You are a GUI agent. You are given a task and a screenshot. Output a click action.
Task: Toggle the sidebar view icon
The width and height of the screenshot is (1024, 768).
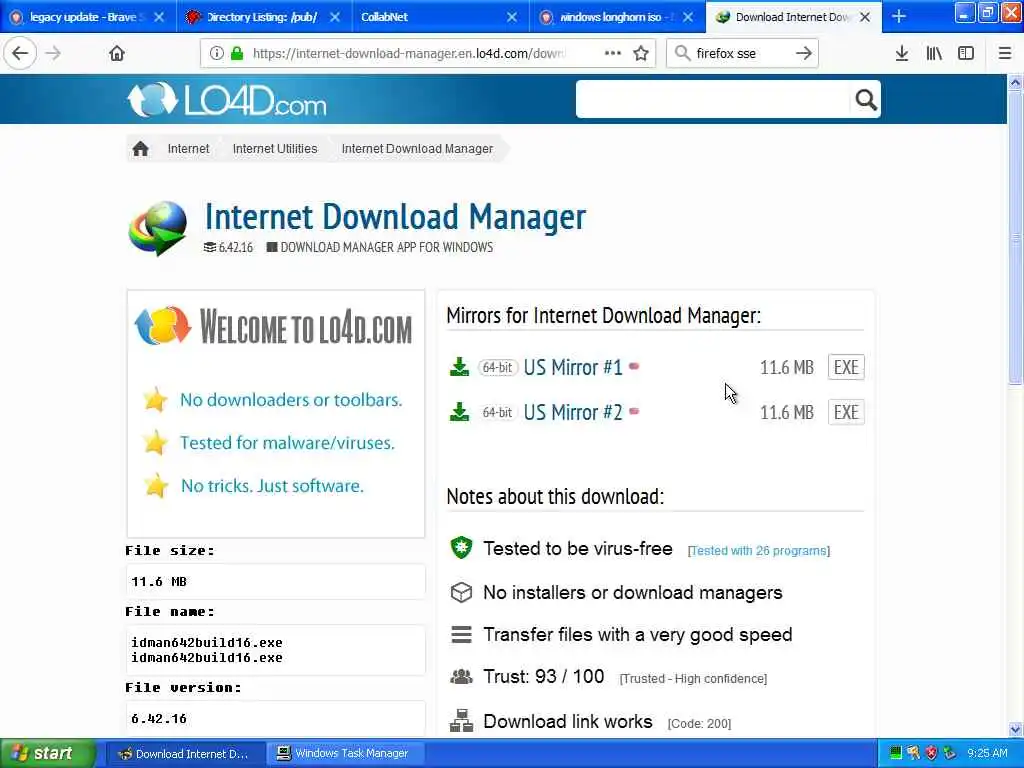click(x=966, y=54)
